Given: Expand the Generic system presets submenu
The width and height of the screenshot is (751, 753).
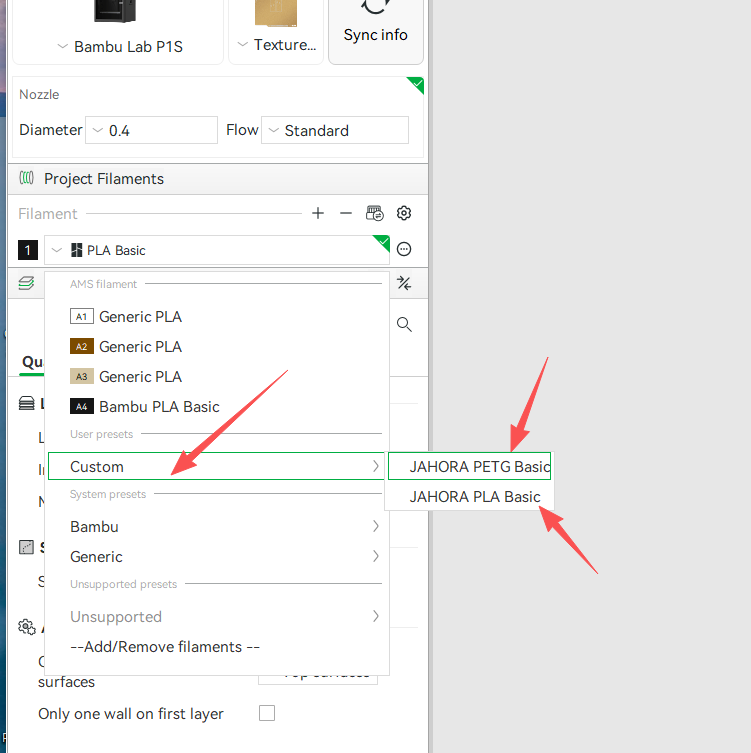Looking at the screenshot, I should 217,556.
